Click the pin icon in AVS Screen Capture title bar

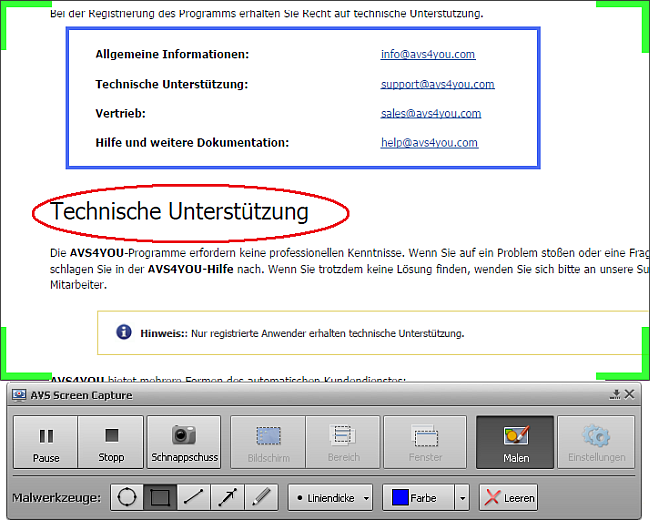tap(615, 394)
